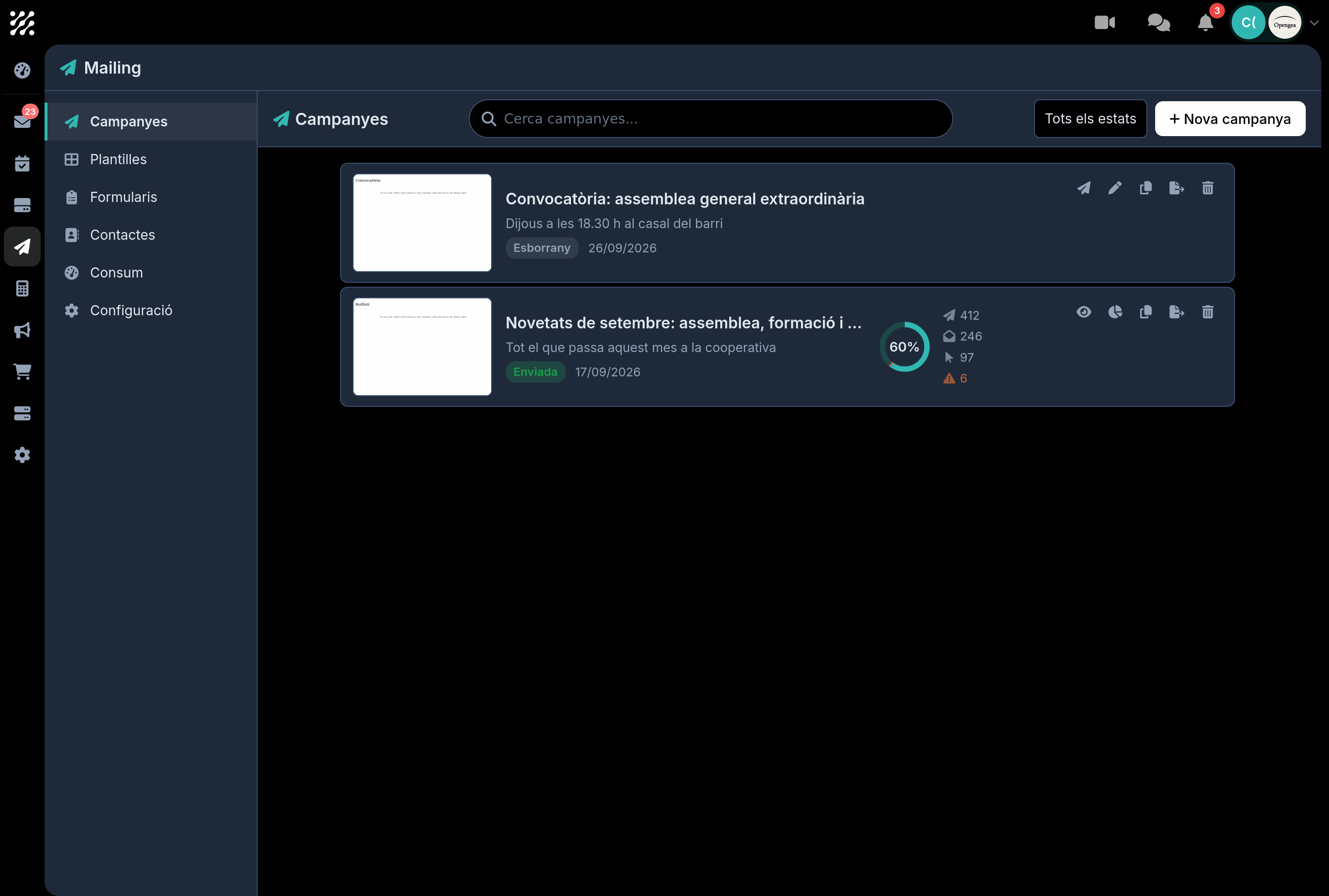Open the hard-drive icon below the calendar icon
The height and width of the screenshot is (896, 1329).
click(x=22, y=205)
